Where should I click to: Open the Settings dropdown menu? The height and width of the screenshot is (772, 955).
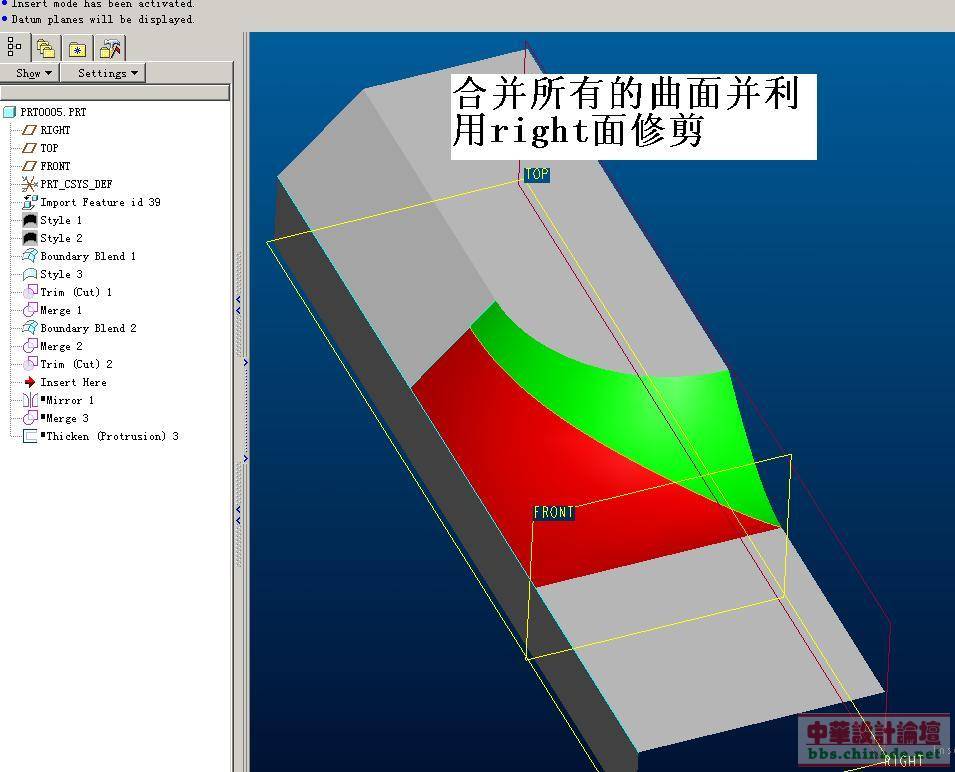(x=106, y=73)
